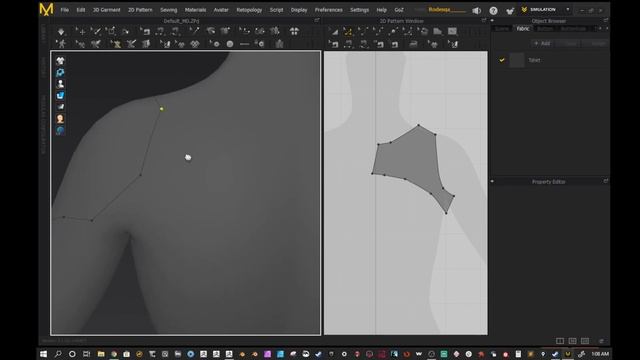640x360 pixels.
Task: Open the Sewing menu
Action: pyautogui.click(x=169, y=10)
